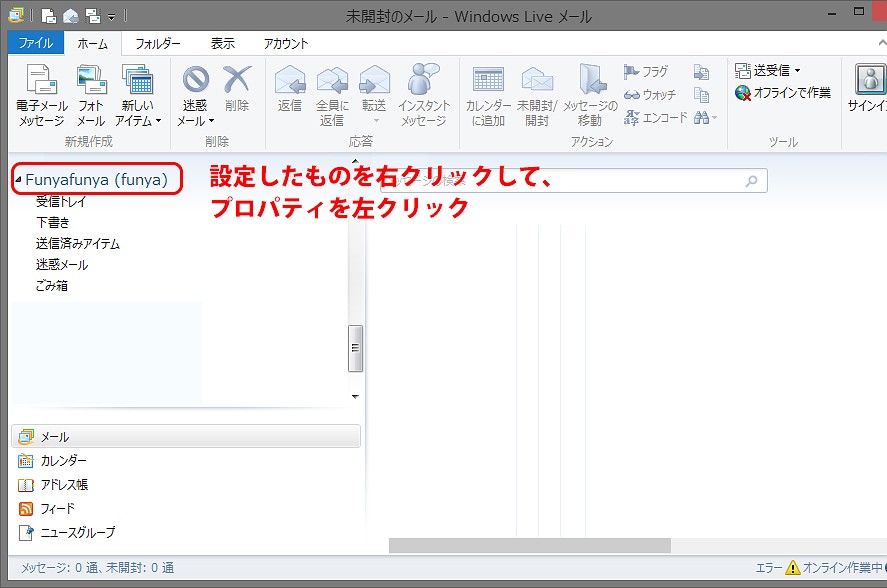Image resolution: width=887 pixels, height=588 pixels.
Task: Open the 下書き drafts folder
Action: coord(53,222)
